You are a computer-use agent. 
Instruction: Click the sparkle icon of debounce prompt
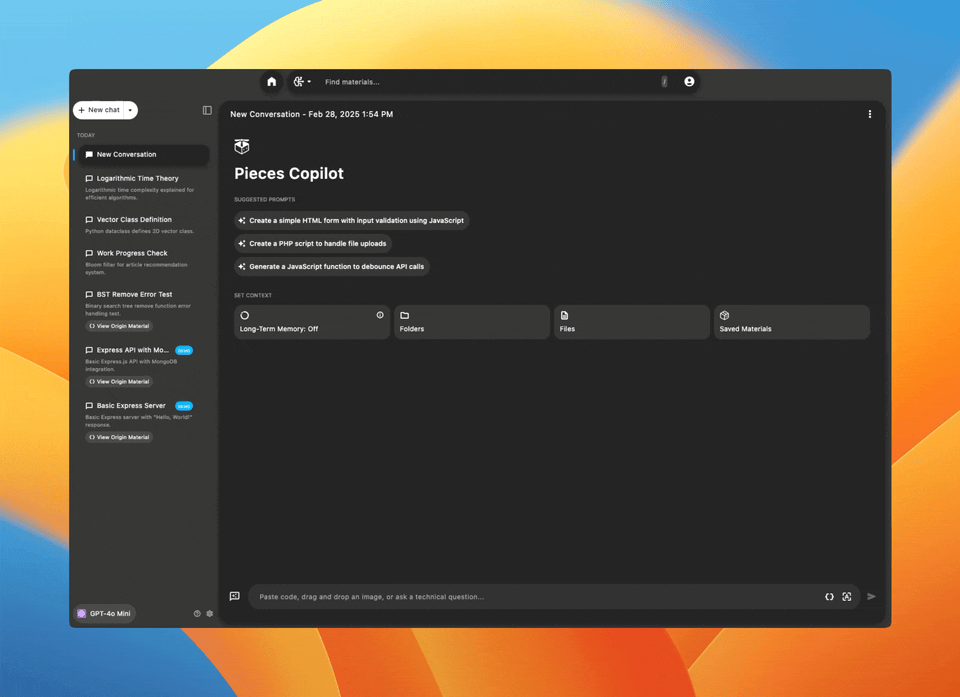point(242,266)
